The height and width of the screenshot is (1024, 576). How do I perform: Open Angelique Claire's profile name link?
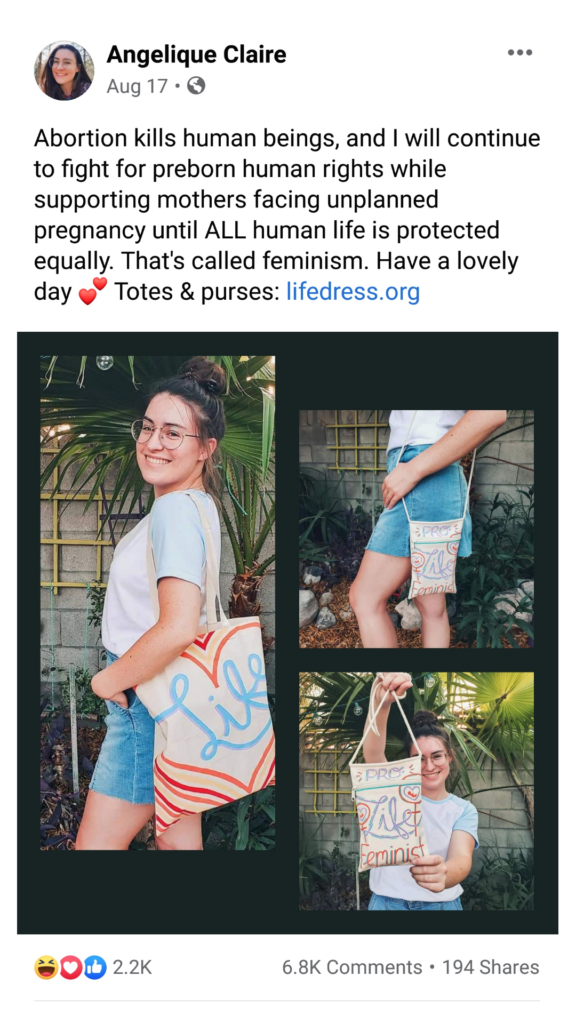[x=196, y=54]
